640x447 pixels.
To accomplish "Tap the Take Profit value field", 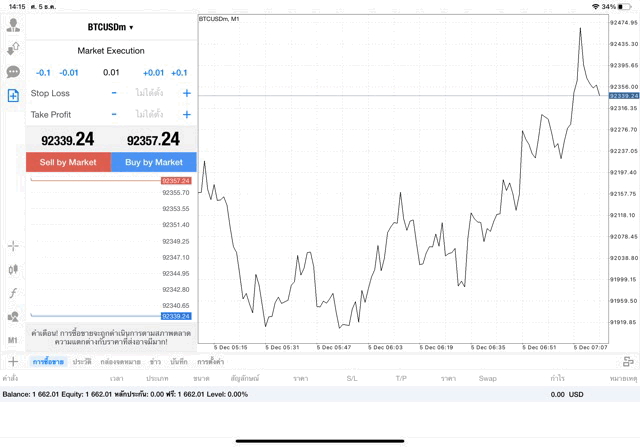I will 149,114.
